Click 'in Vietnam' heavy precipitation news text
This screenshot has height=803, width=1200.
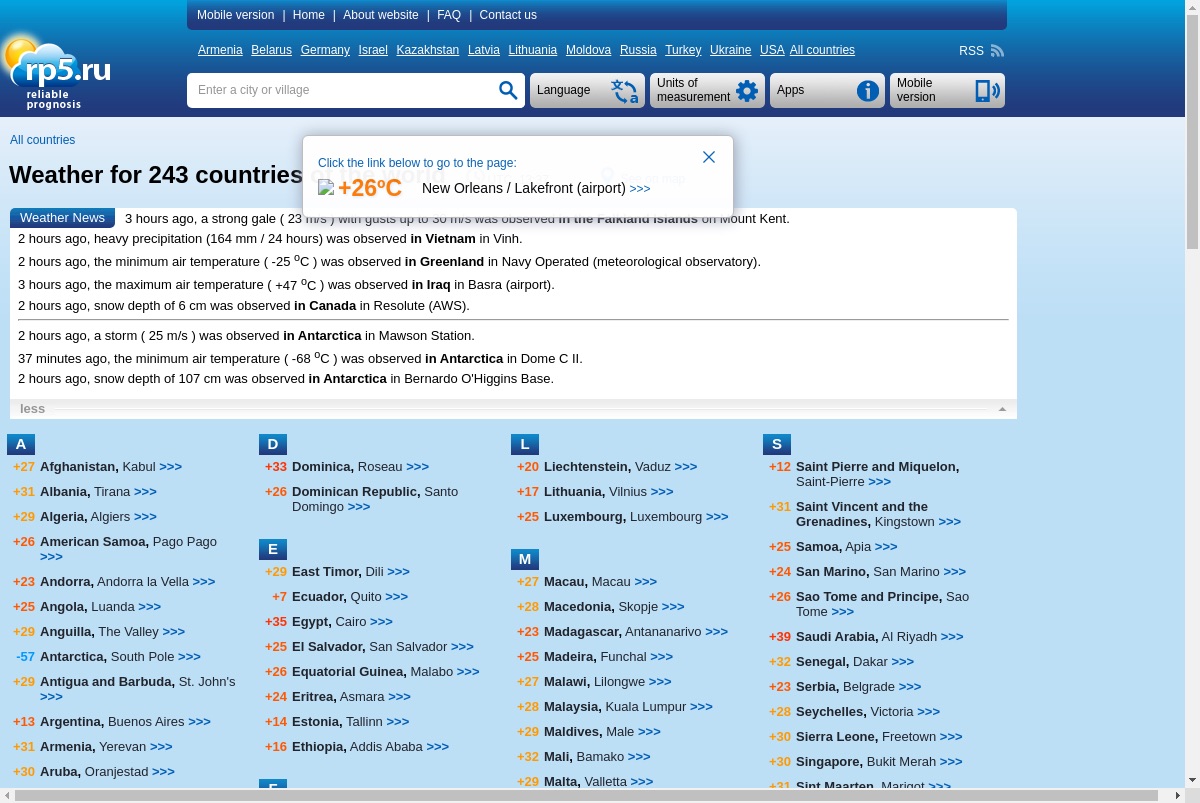443,238
